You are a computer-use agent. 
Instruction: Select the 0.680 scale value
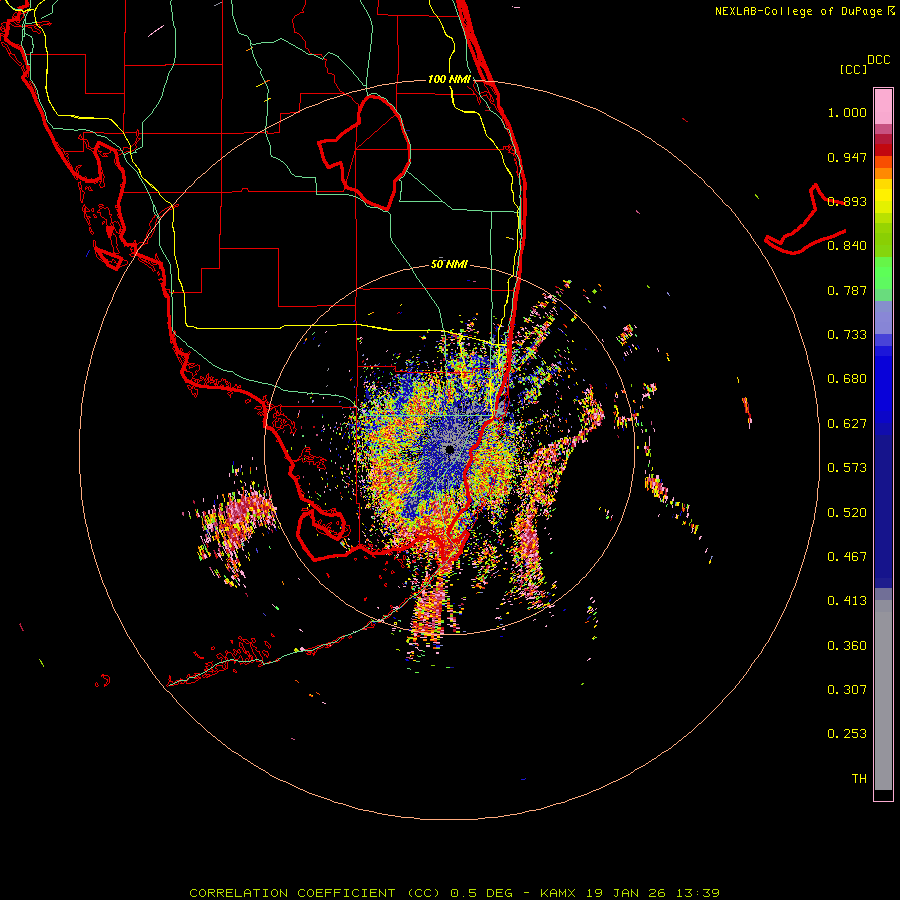pyautogui.click(x=847, y=379)
